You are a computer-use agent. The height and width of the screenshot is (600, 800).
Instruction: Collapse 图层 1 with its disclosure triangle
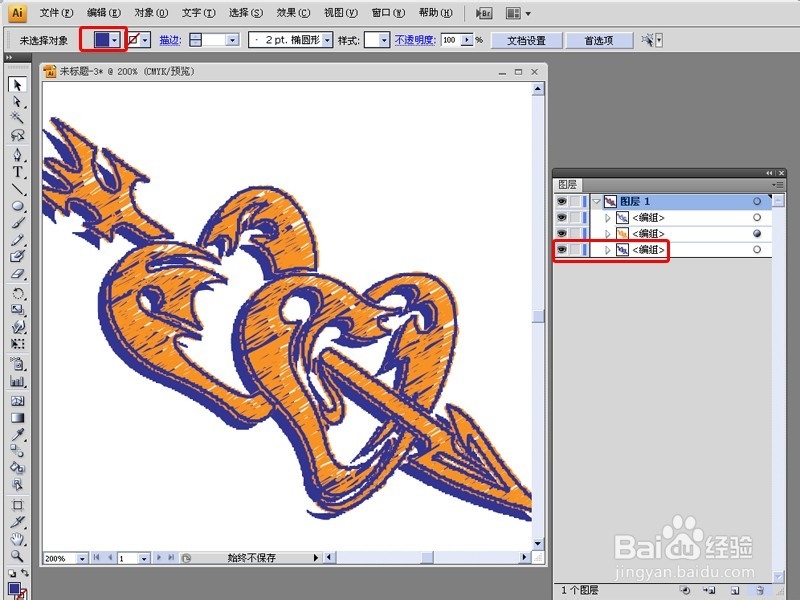click(x=596, y=202)
